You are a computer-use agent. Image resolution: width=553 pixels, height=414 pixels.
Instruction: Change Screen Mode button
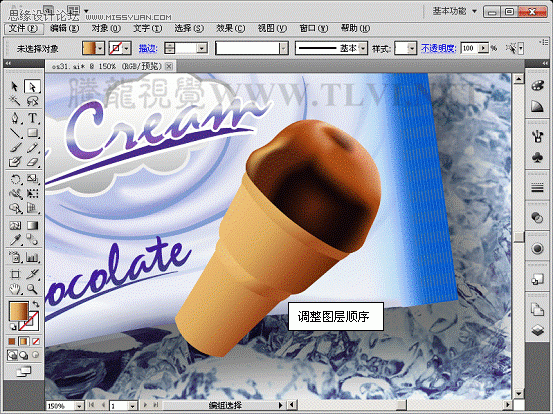(x=24, y=371)
